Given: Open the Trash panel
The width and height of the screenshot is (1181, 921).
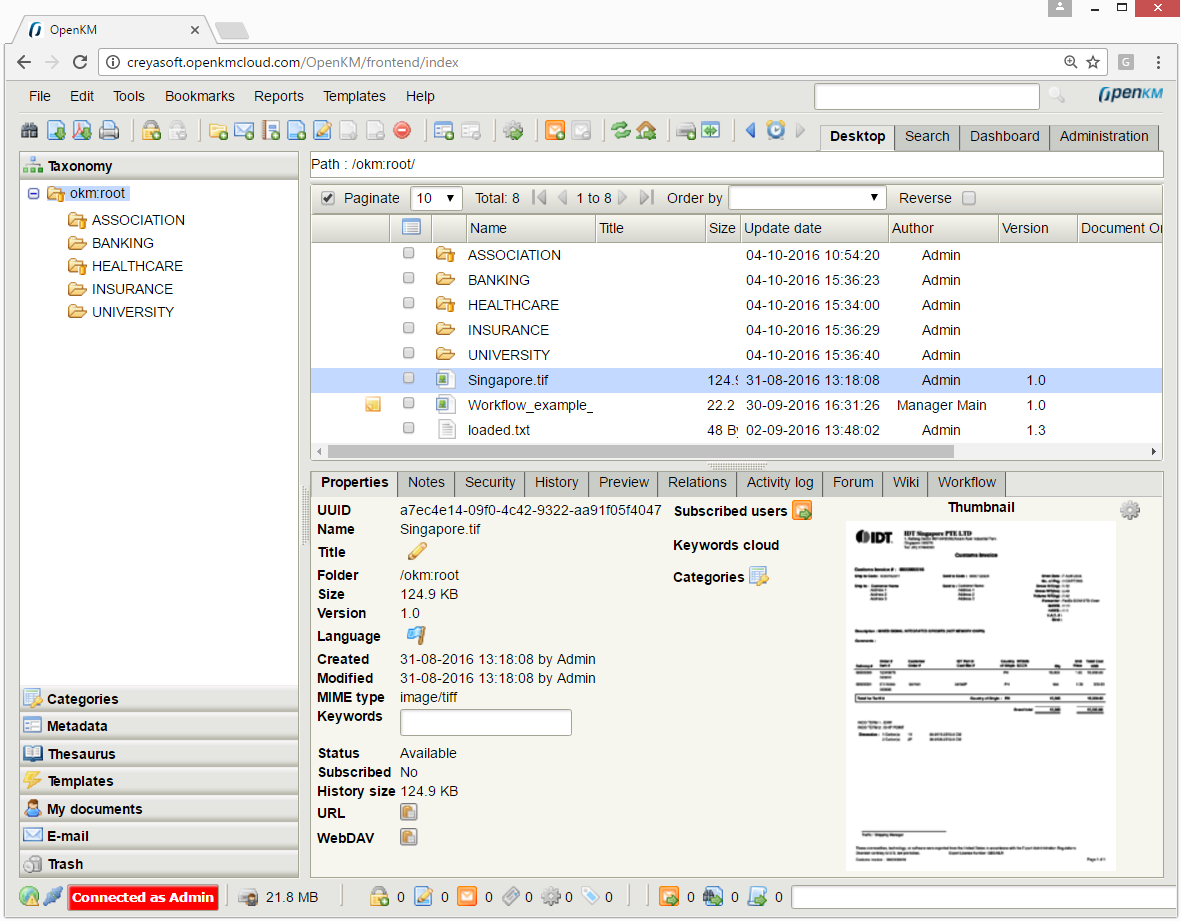Looking at the screenshot, I should pyautogui.click(x=65, y=863).
